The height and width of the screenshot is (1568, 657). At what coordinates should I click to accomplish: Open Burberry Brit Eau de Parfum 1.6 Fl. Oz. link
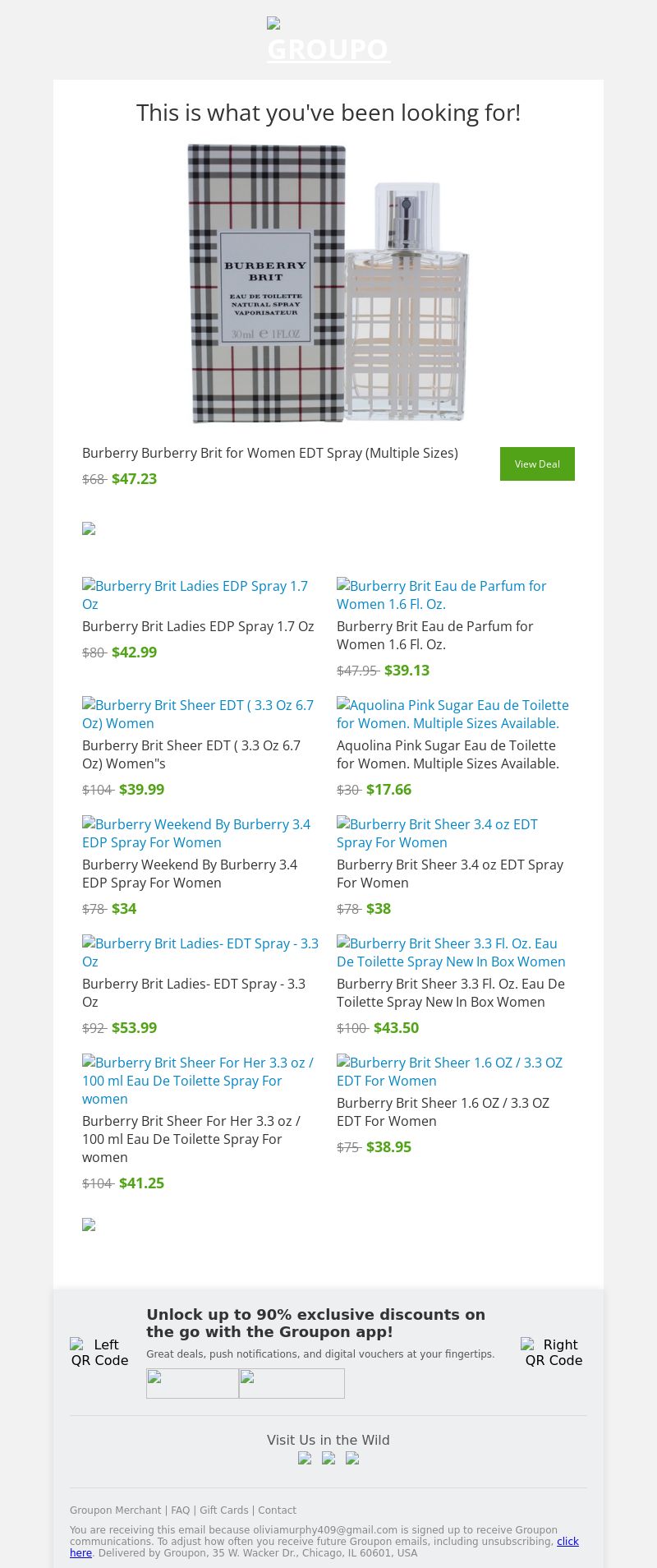click(441, 595)
